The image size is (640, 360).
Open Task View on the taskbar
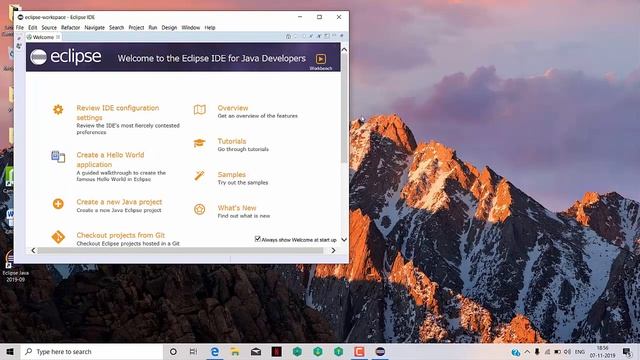(193, 351)
